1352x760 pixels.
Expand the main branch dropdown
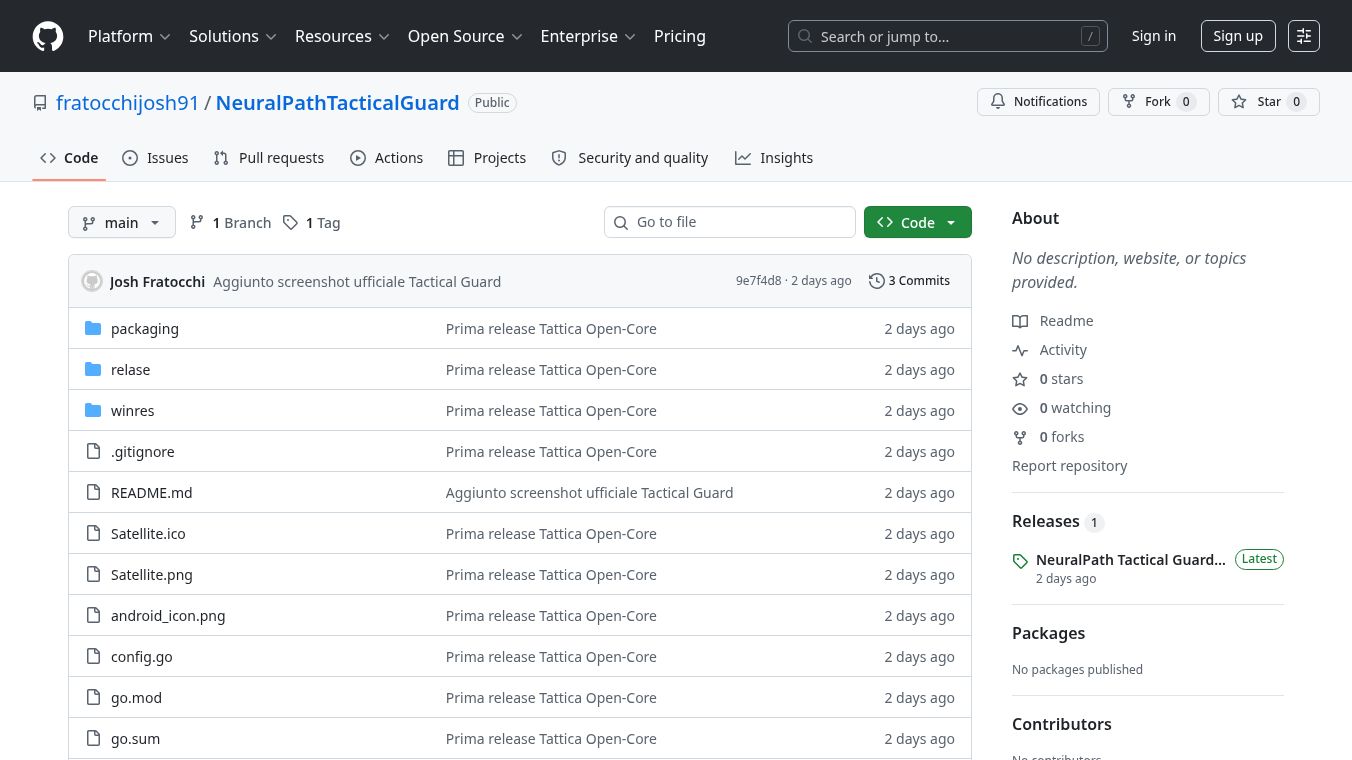click(x=122, y=223)
